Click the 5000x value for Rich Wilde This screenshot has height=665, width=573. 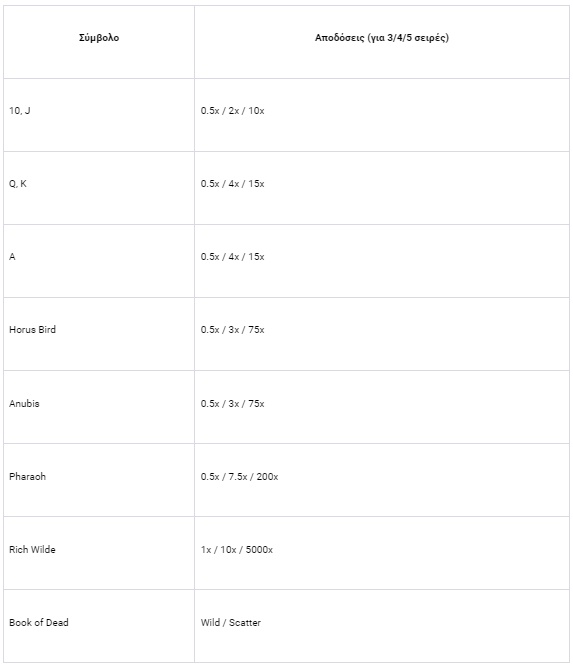point(259,549)
